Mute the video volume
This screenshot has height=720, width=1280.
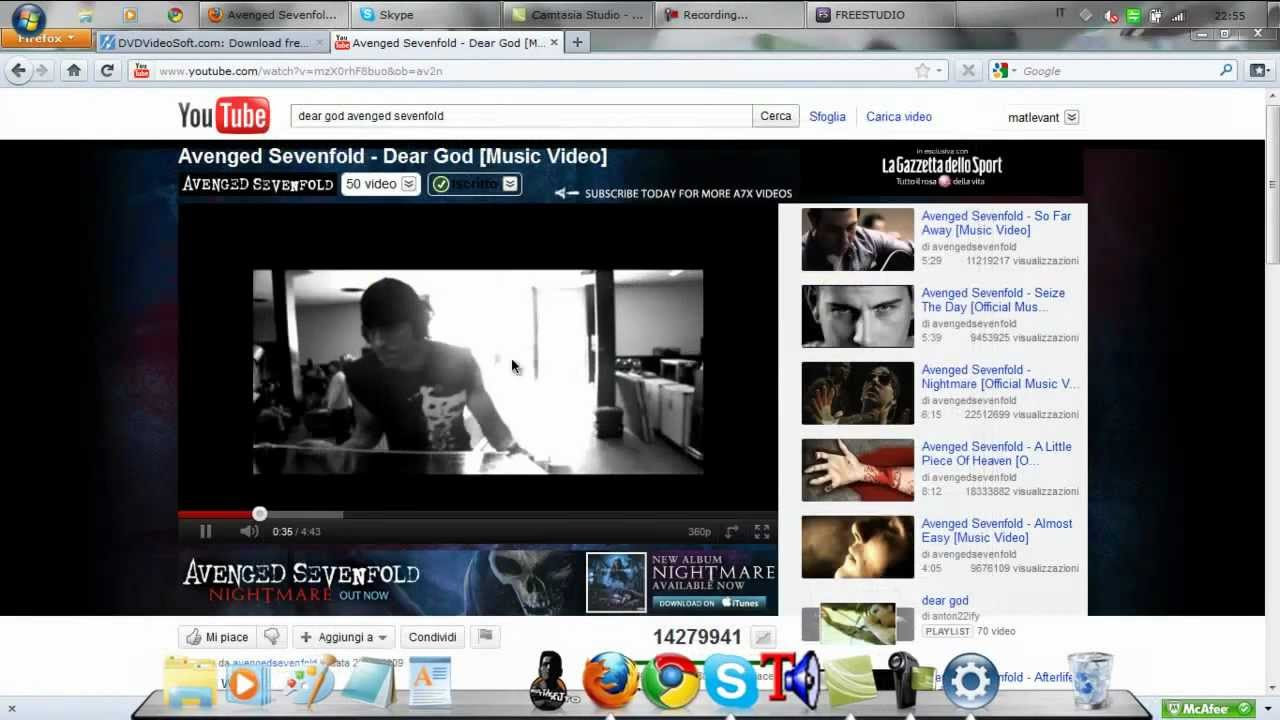click(x=249, y=531)
